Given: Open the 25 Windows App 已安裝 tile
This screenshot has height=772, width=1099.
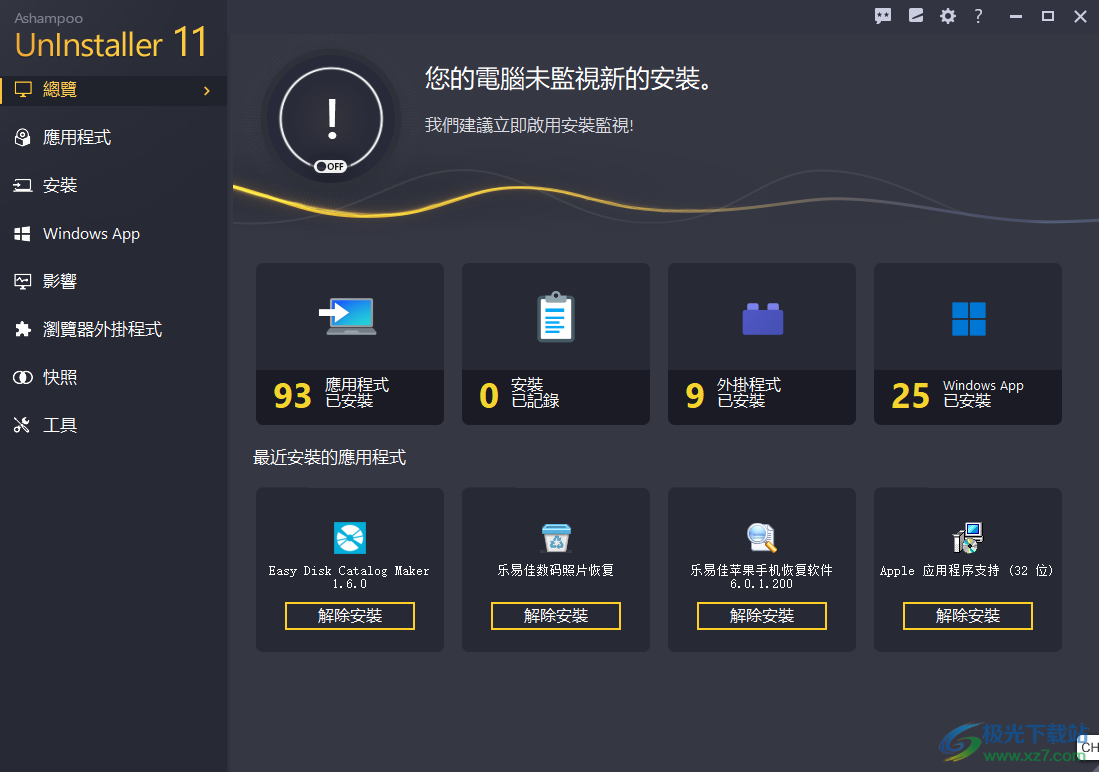Looking at the screenshot, I should coord(968,344).
